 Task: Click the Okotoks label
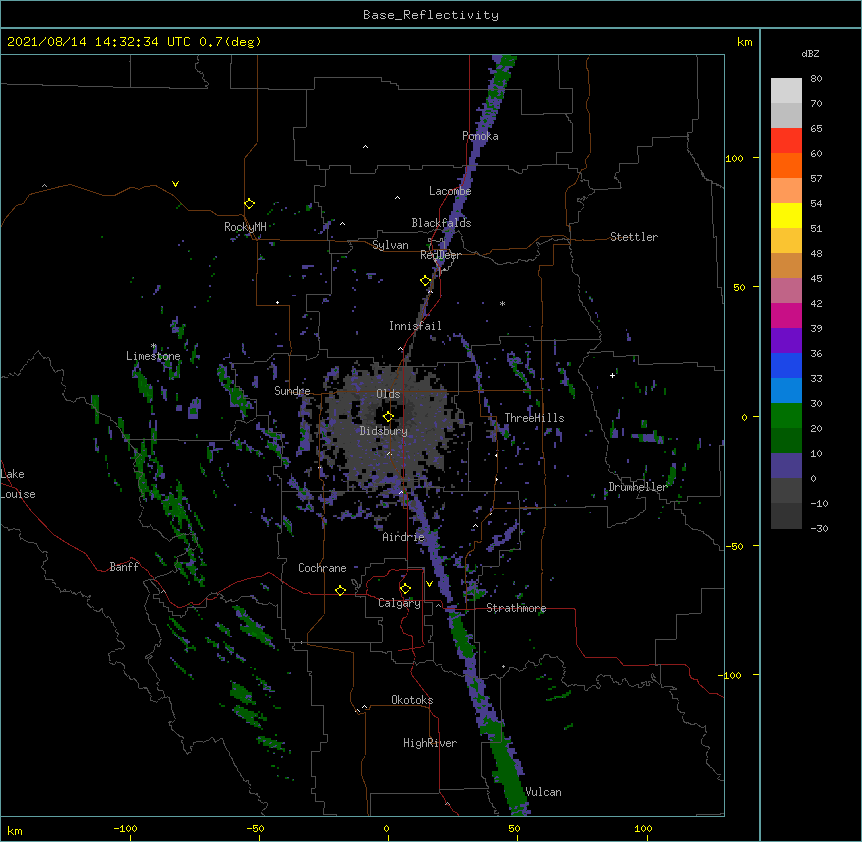click(412, 700)
